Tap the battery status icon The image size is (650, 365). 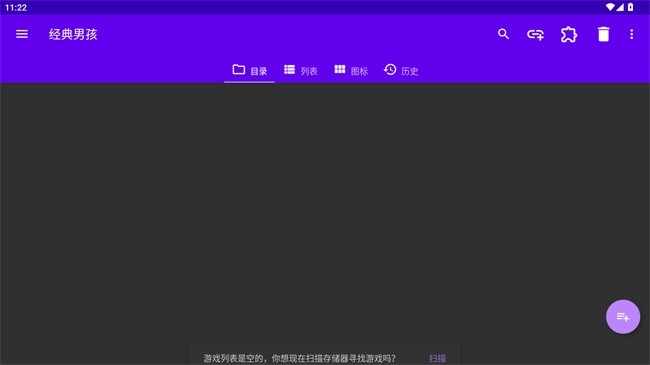pos(631,7)
